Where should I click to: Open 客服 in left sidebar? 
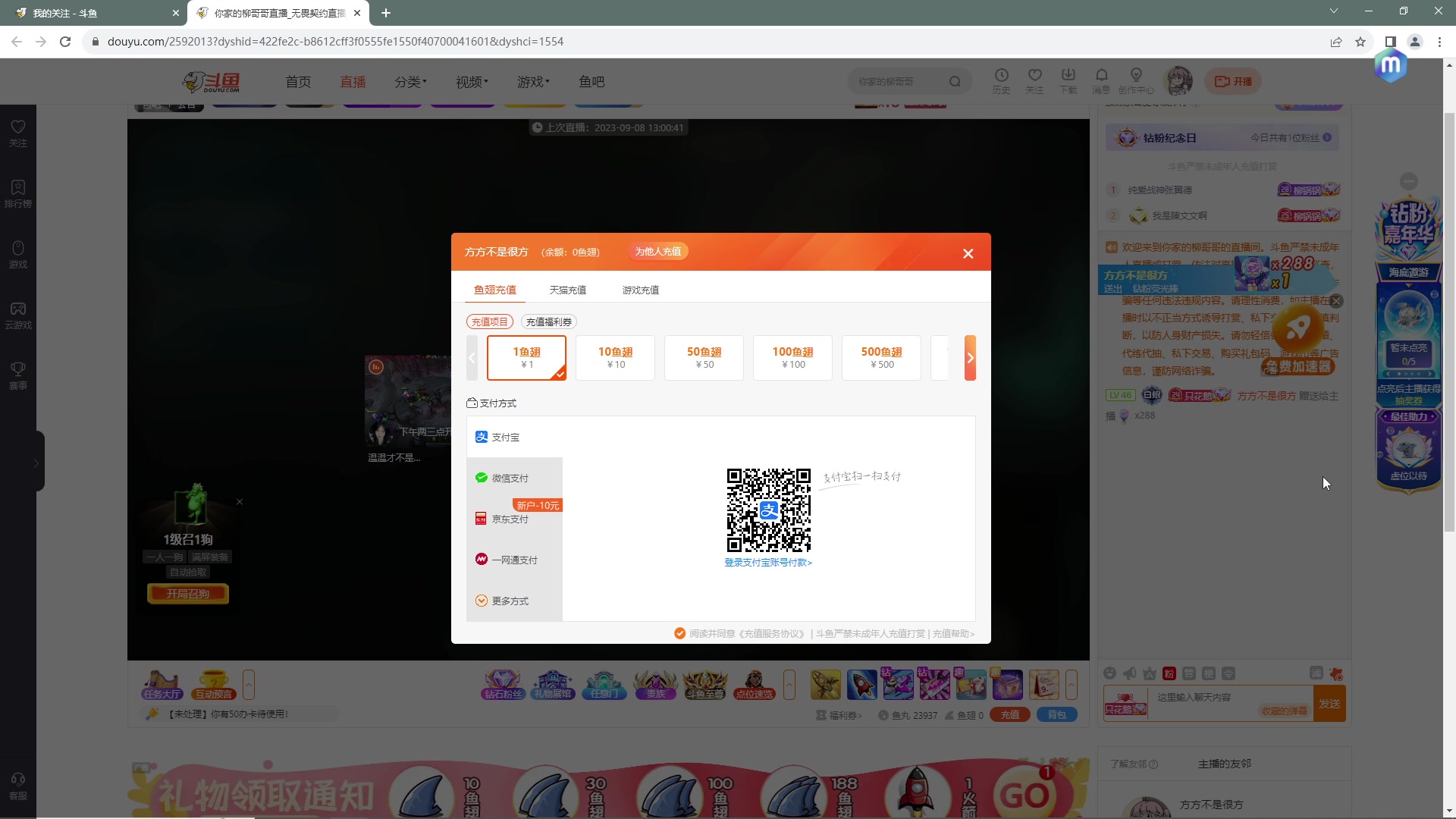click(18, 786)
